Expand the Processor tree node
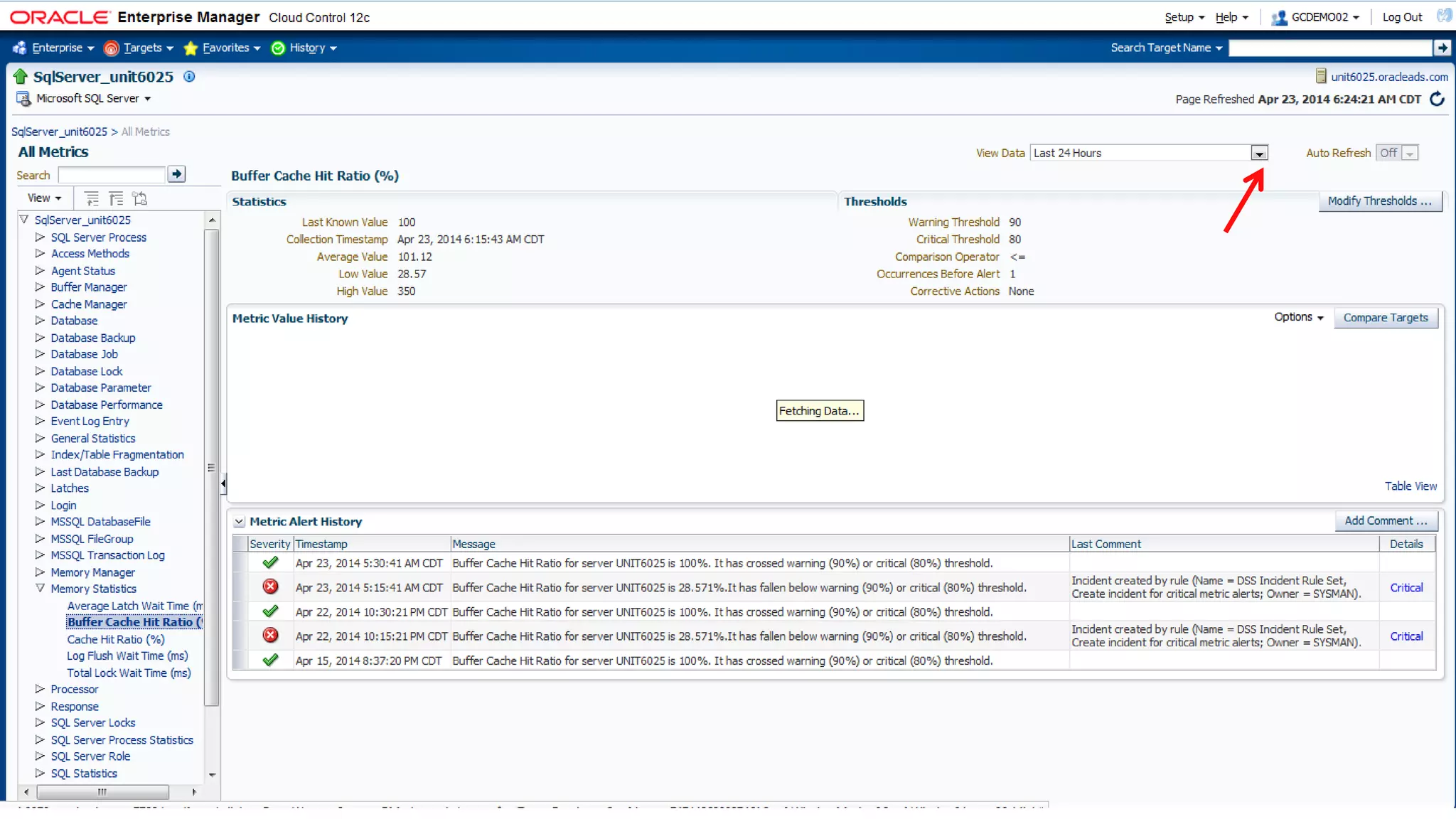 click(40, 688)
